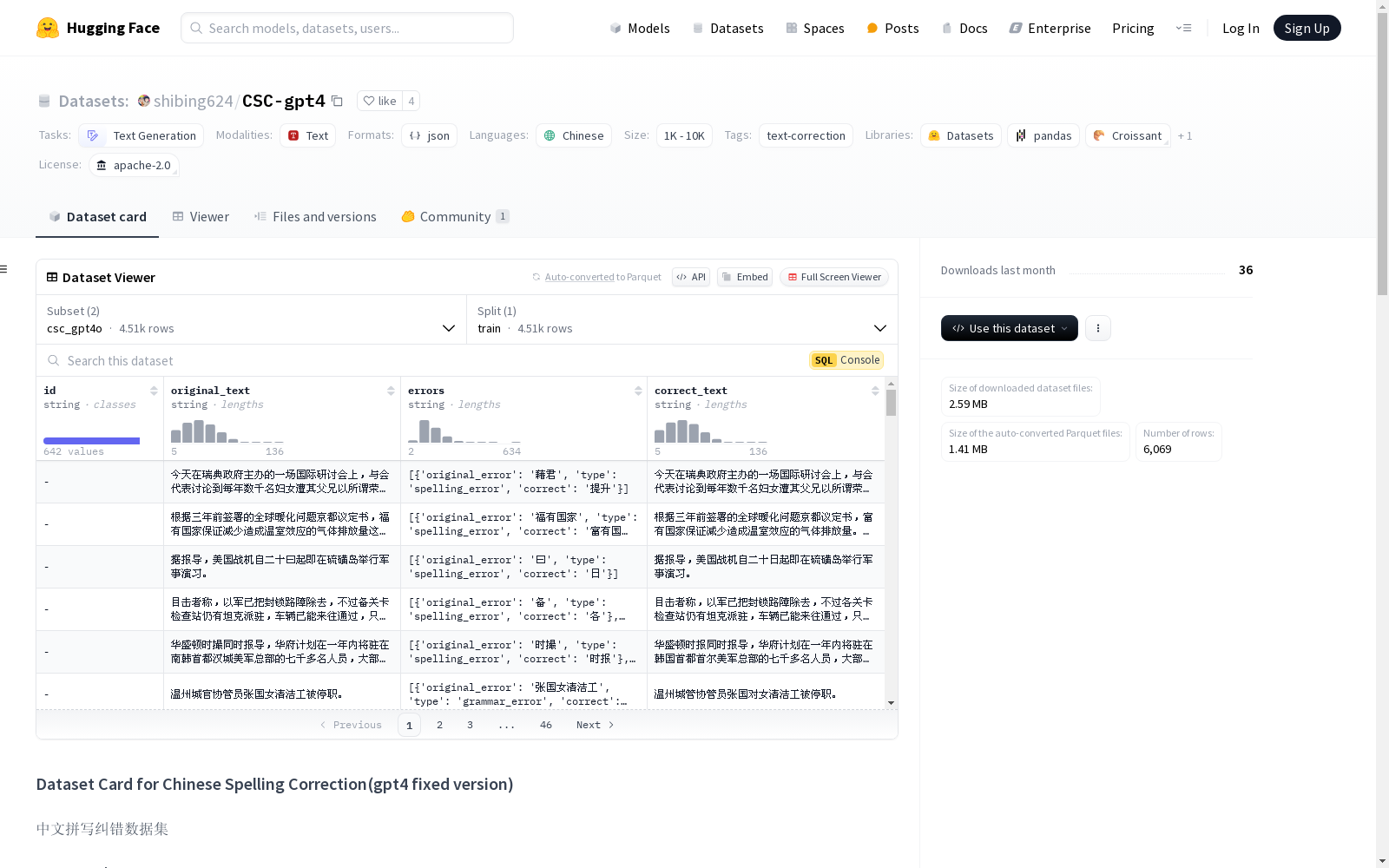Click the table vertical scrollbar thumb

coord(891,403)
